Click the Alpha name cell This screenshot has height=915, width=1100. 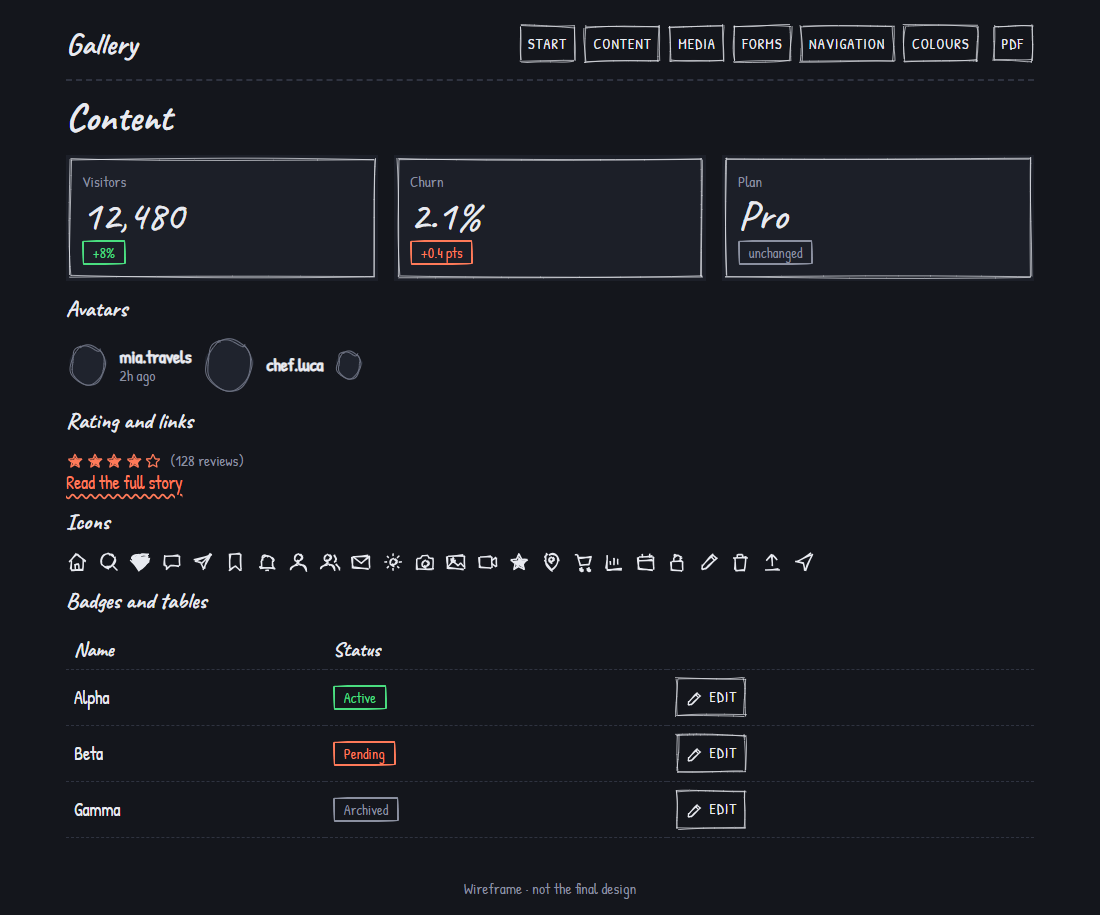point(92,698)
